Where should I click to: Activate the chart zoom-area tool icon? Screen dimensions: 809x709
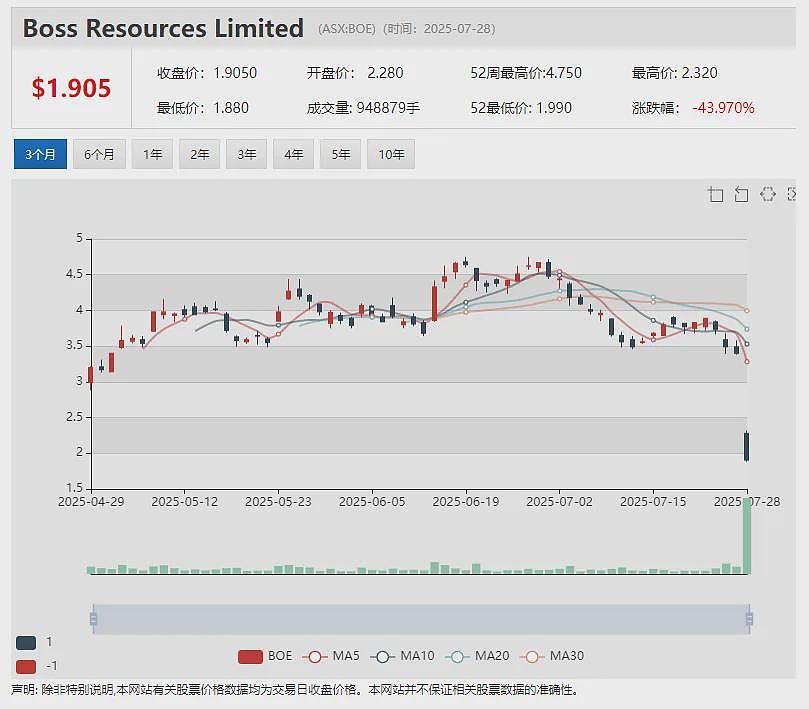click(716, 195)
